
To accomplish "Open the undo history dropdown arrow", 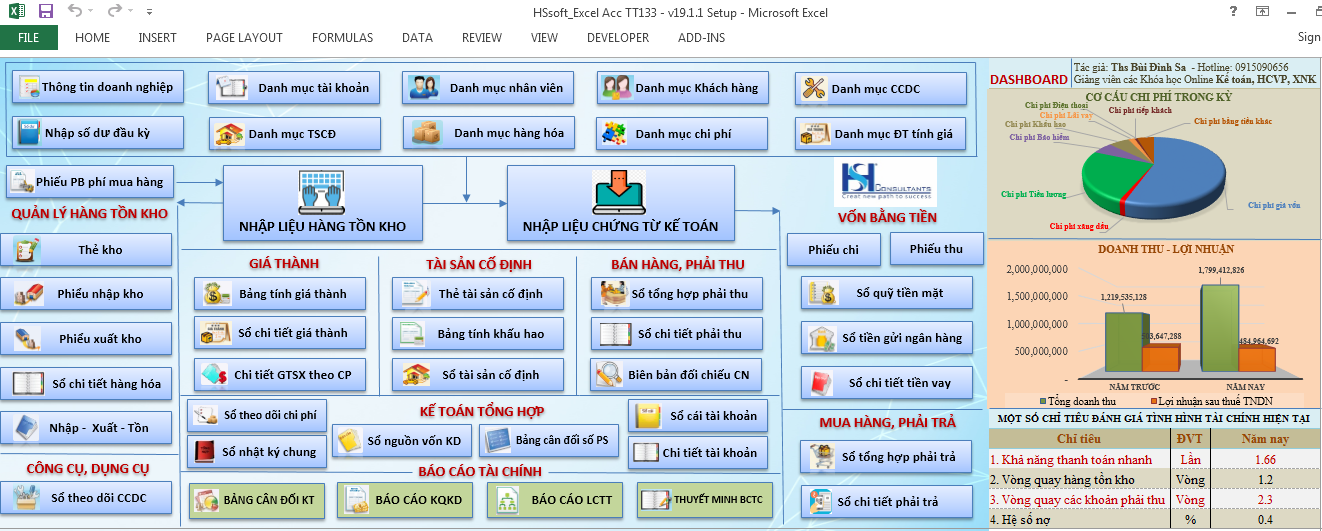I will (92, 13).
